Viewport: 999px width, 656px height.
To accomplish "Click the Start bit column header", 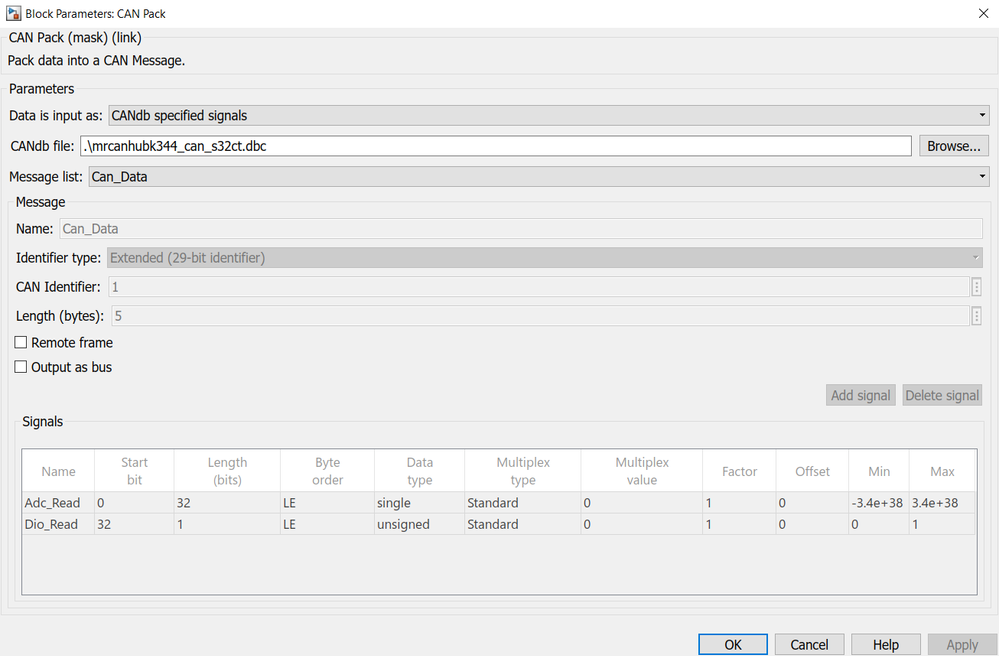I will [x=134, y=471].
